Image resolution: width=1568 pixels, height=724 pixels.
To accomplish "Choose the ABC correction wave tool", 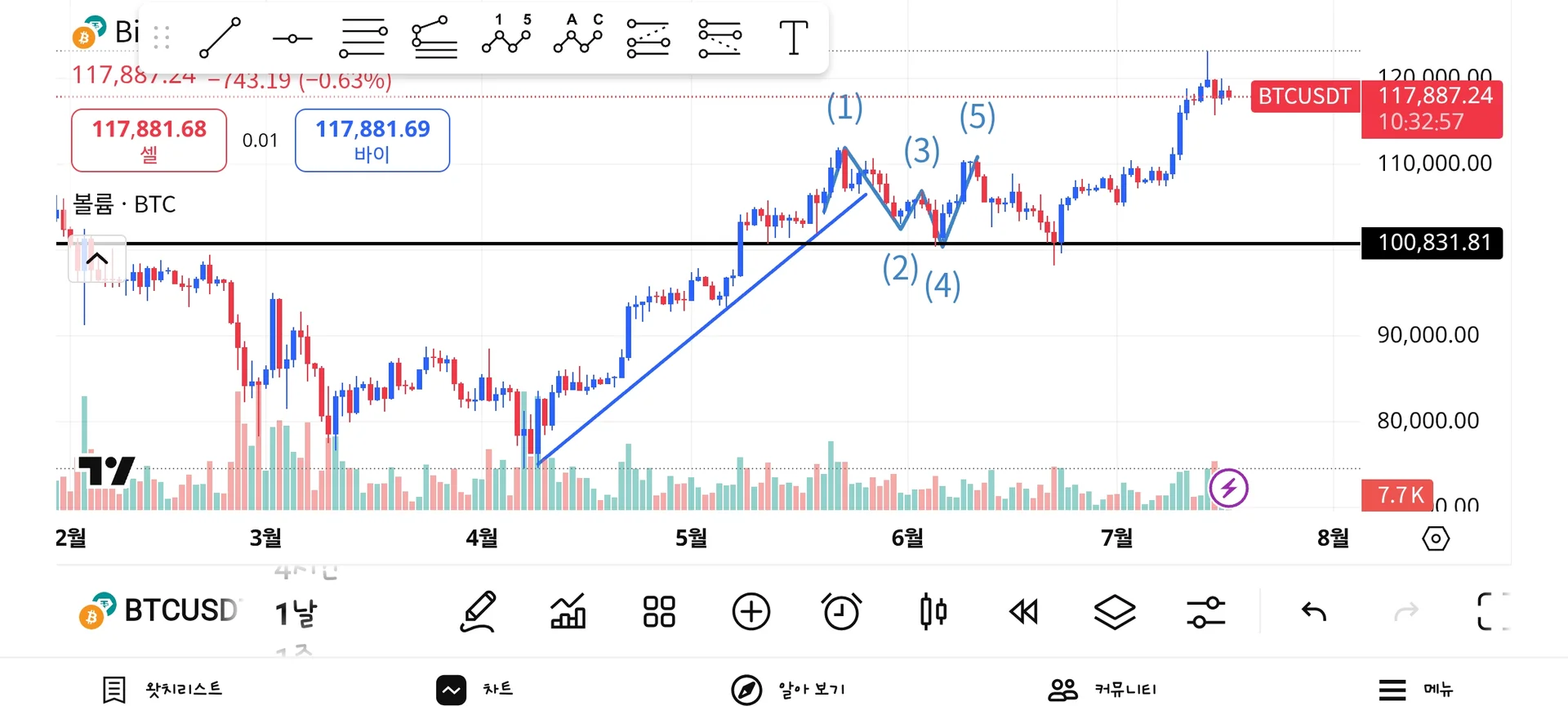I will (x=578, y=36).
